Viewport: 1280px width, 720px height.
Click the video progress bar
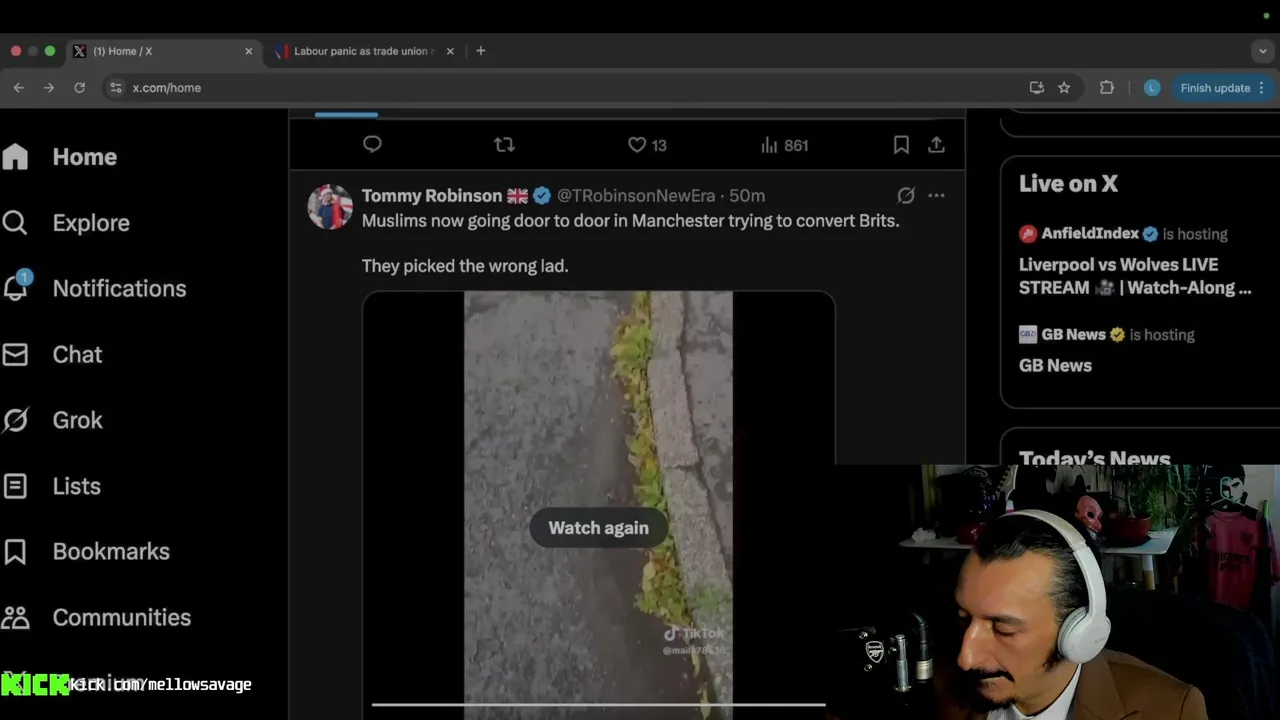tap(598, 704)
